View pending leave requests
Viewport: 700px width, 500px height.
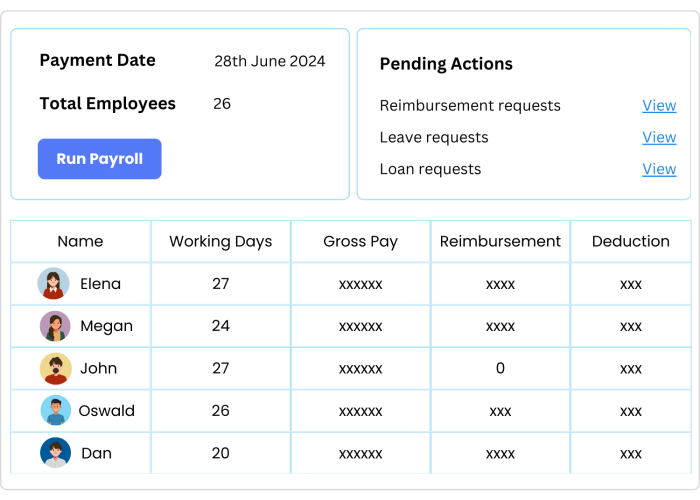(659, 138)
